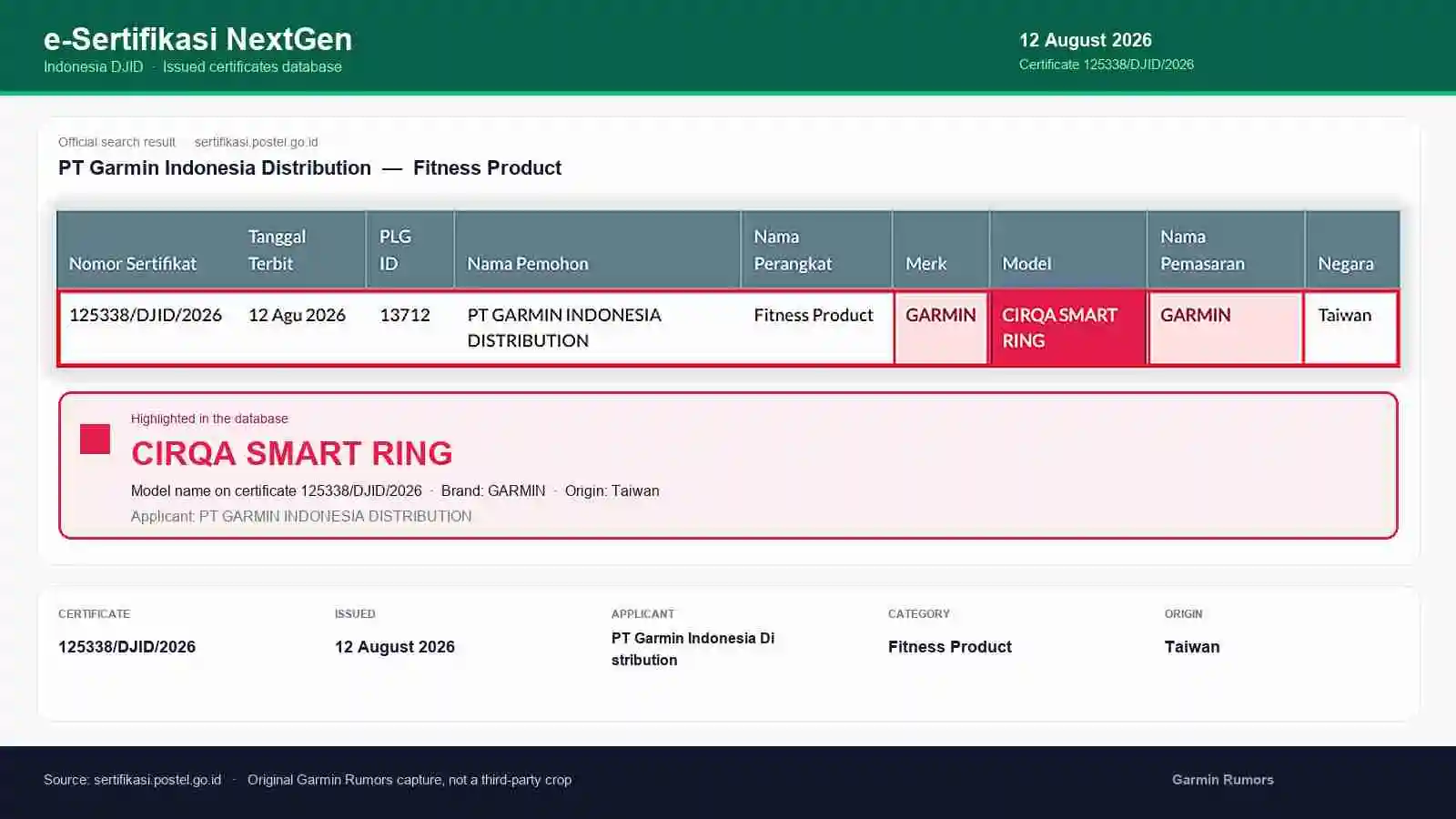Click the "Nama Pemasaran" column header
The image size is (1456, 819).
point(1202,250)
